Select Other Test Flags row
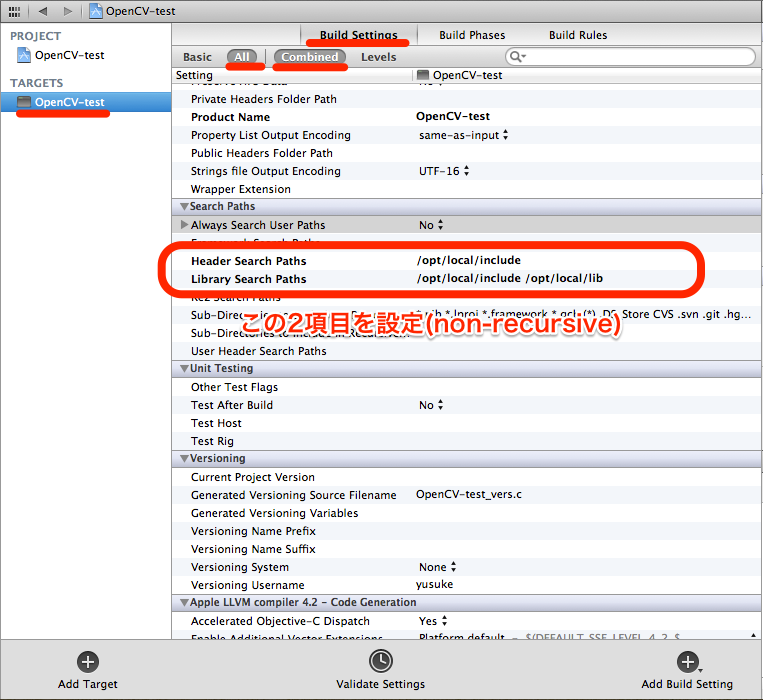The image size is (763, 700). coord(466,387)
